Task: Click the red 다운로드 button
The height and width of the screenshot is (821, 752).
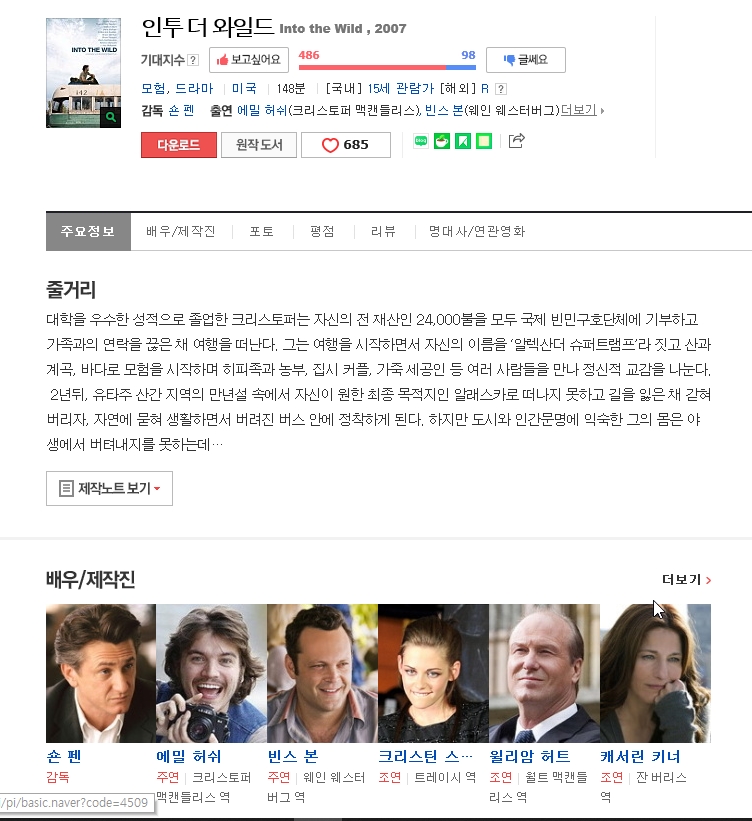Action: click(x=179, y=145)
